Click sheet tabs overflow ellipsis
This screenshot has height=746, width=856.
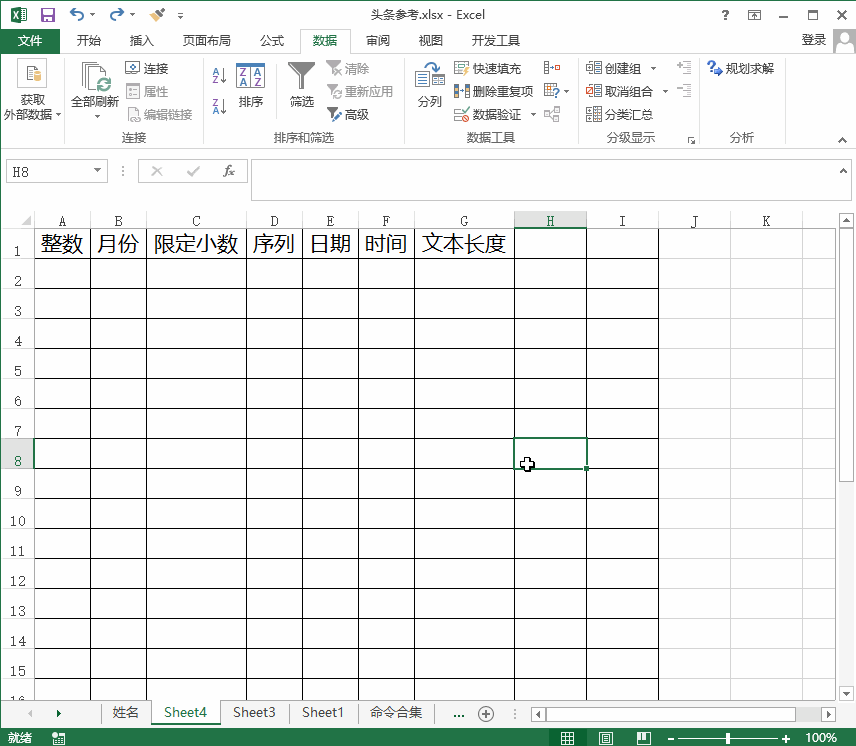(x=459, y=714)
